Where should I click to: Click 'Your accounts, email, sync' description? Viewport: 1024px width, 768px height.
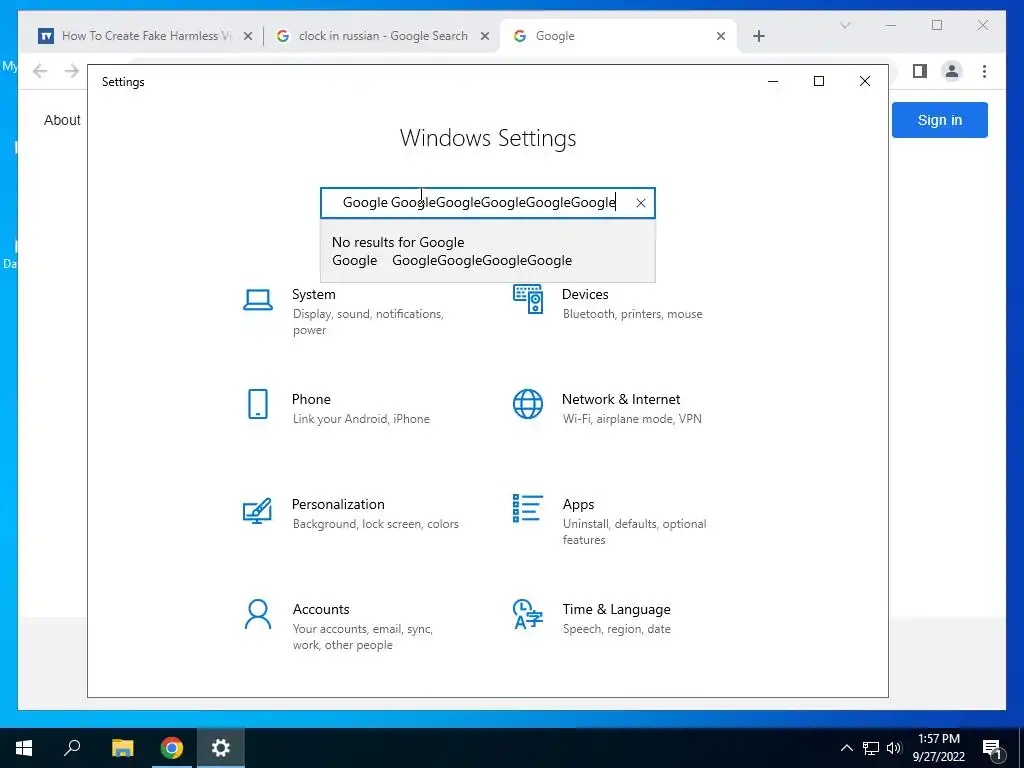click(362, 637)
